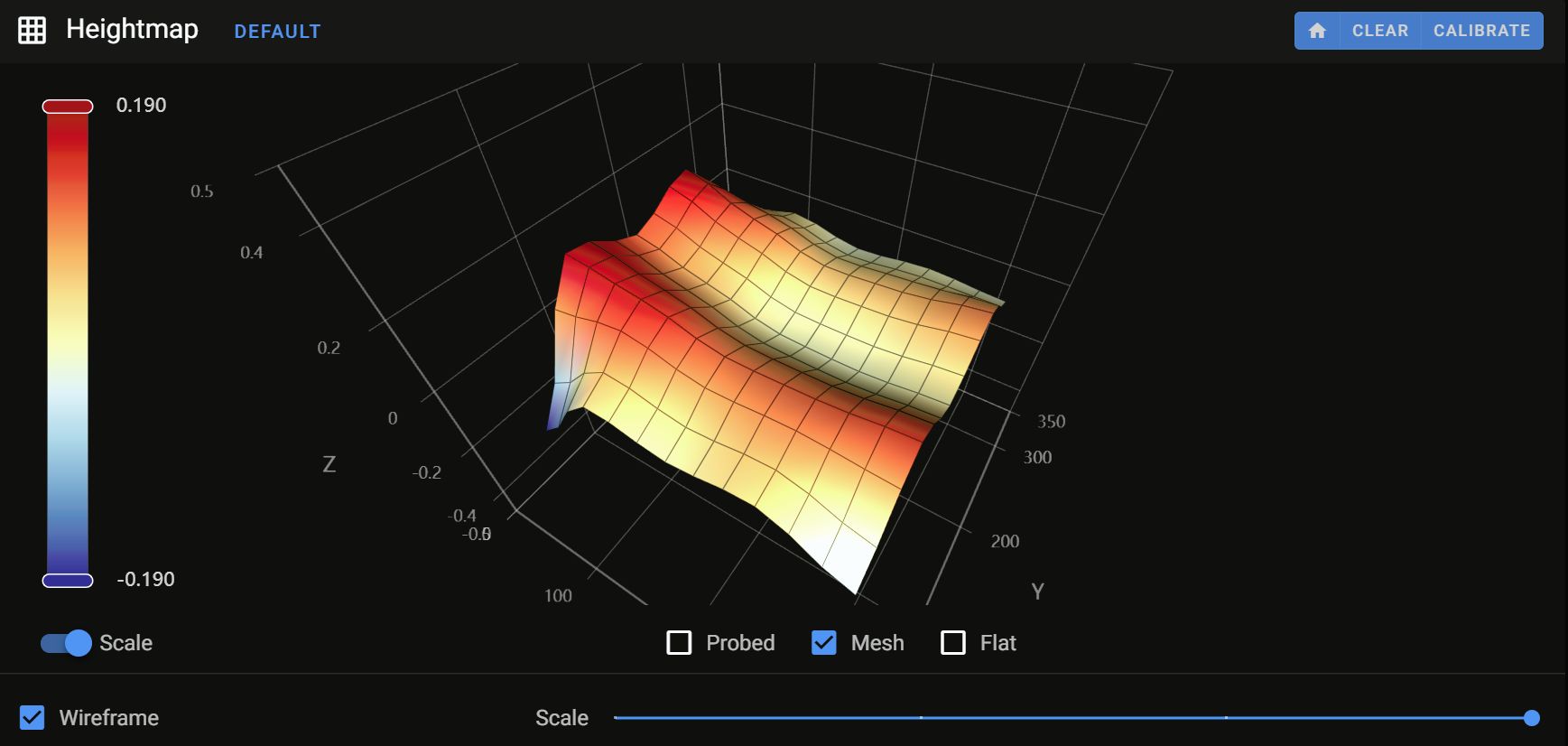1568x746 pixels.
Task: Click the middle of the Scale slider track
Action: click(x=1072, y=718)
